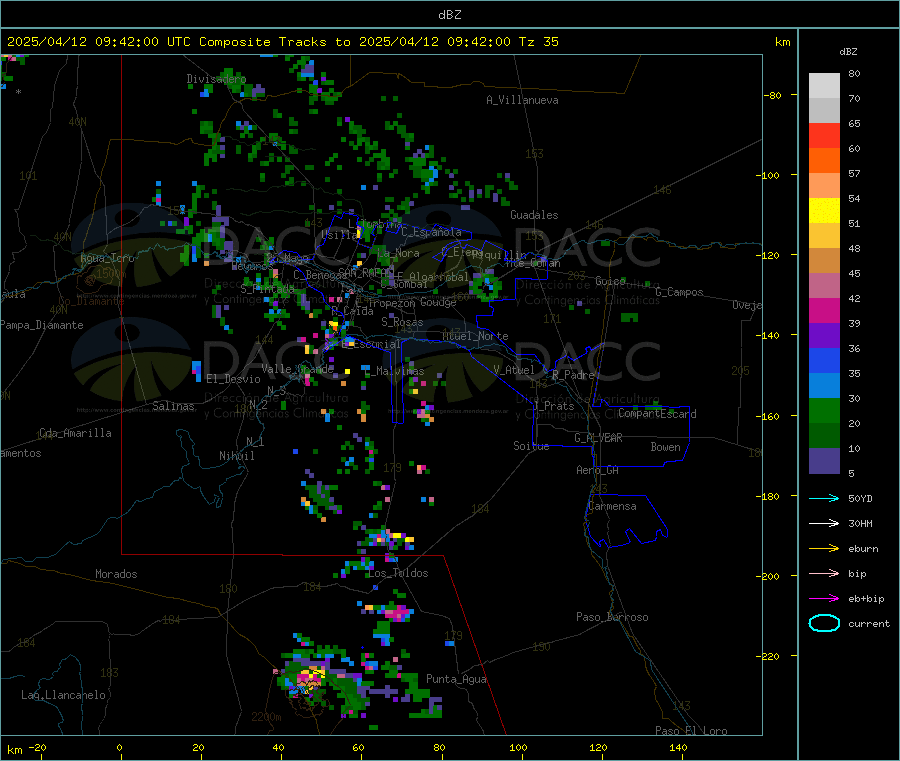Viewport: 900px width, 761px height.
Task: Click the Atuel_Norte map label
Action: pyautogui.click(x=475, y=336)
